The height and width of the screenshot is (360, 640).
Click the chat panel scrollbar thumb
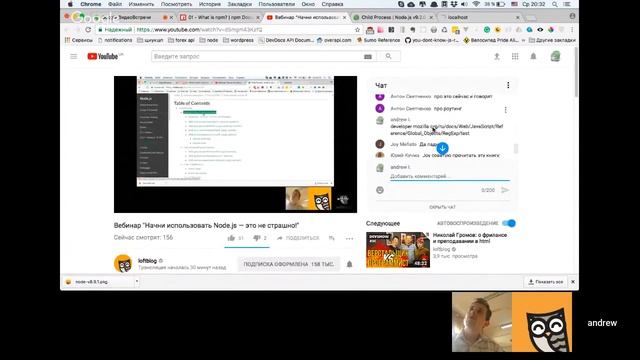tap(516, 149)
